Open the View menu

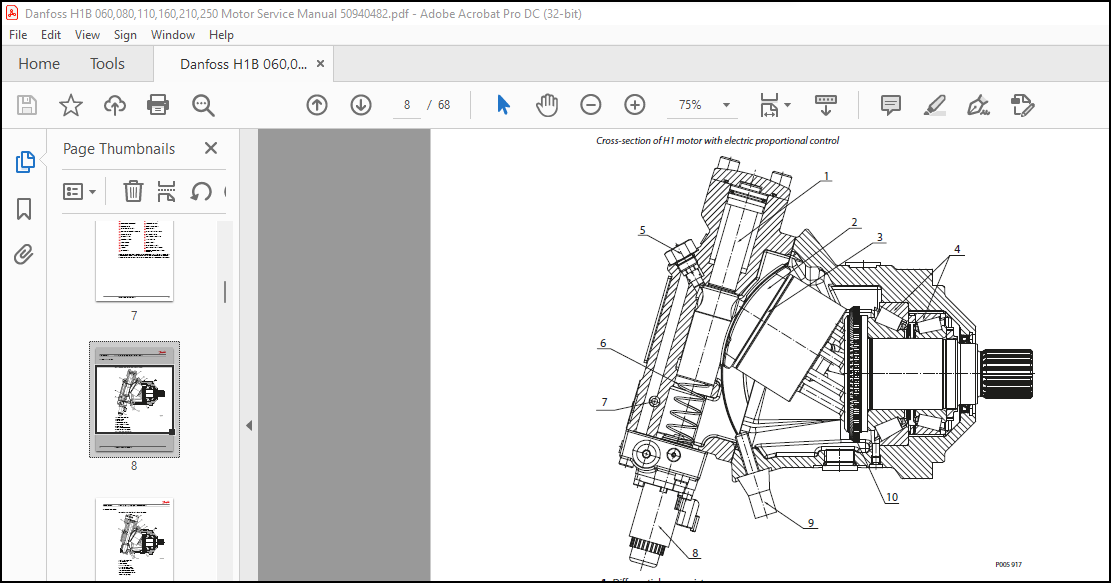click(x=87, y=35)
